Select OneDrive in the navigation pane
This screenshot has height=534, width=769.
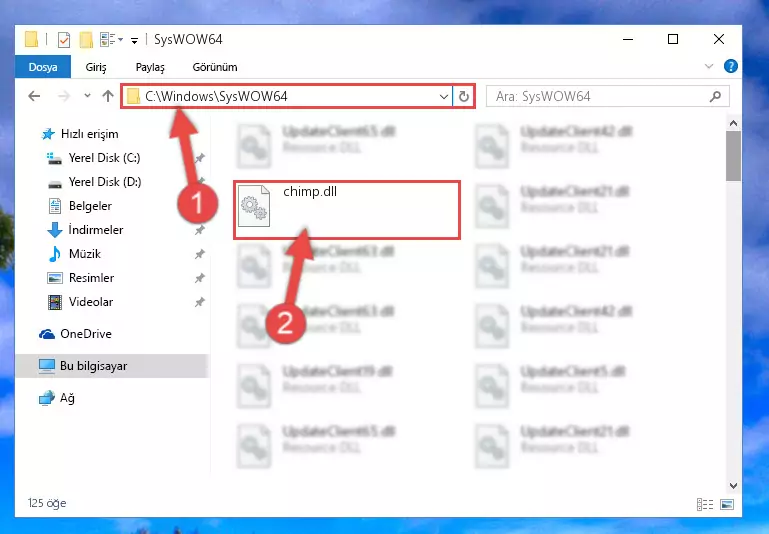click(86, 333)
